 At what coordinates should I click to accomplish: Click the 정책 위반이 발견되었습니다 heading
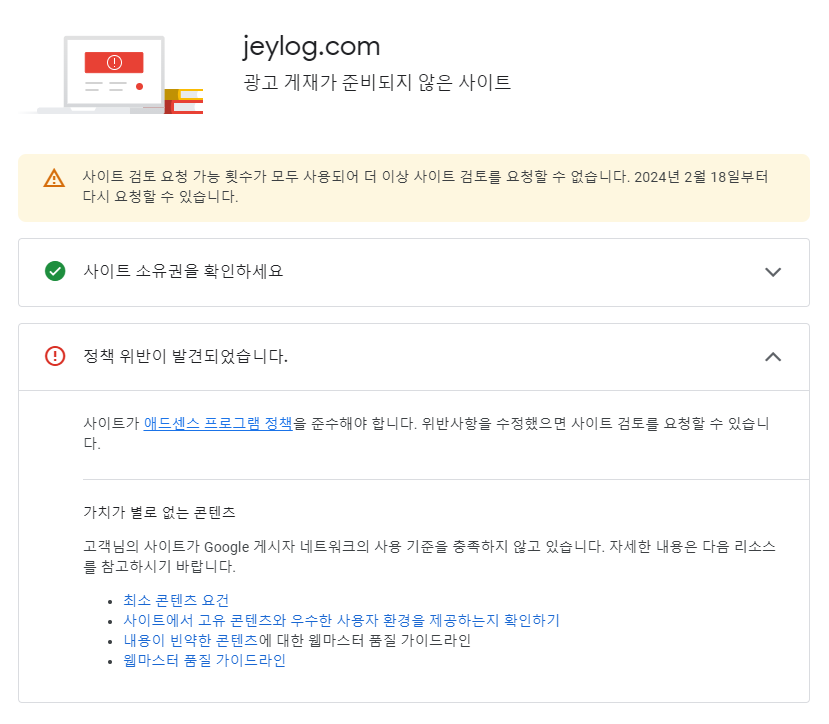coord(186,356)
